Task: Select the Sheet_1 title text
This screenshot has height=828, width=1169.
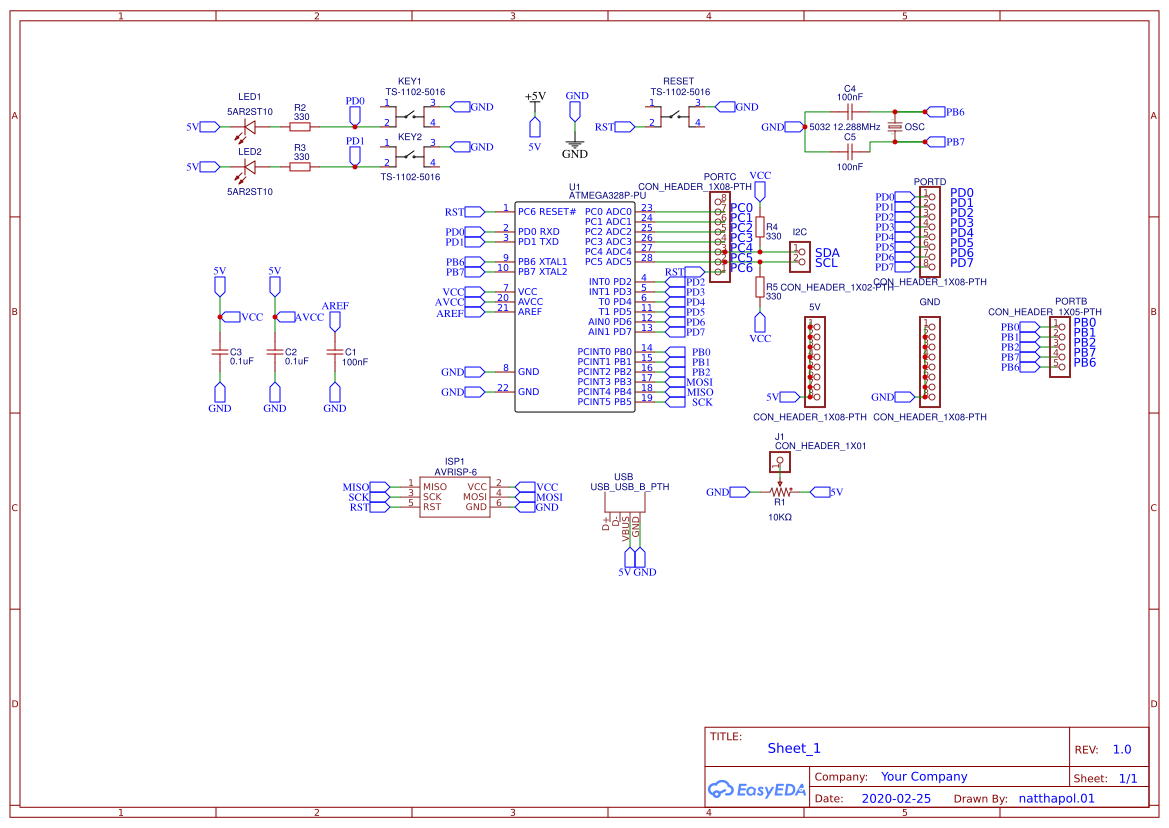Action: [794, 748]
